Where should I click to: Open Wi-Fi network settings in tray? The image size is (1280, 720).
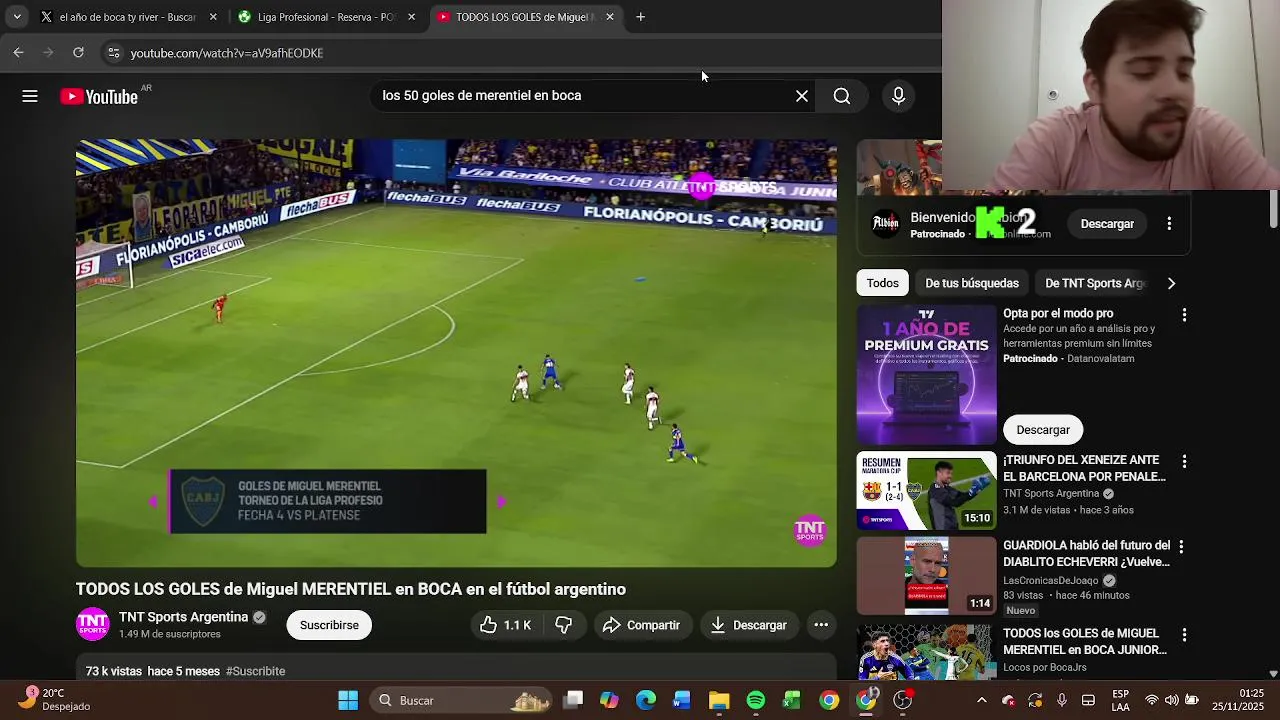click(1152, 700)
